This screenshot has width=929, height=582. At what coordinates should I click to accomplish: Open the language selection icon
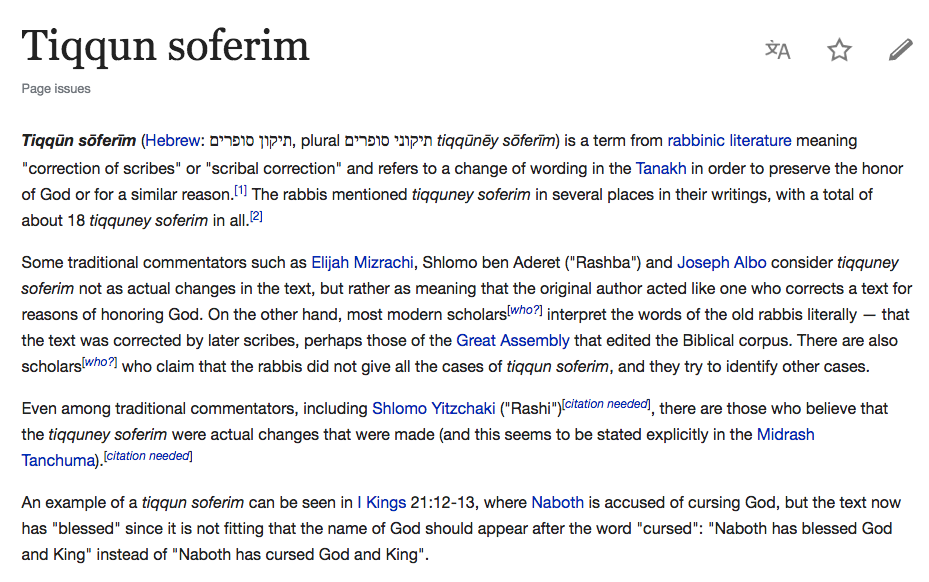coord(778,50)
